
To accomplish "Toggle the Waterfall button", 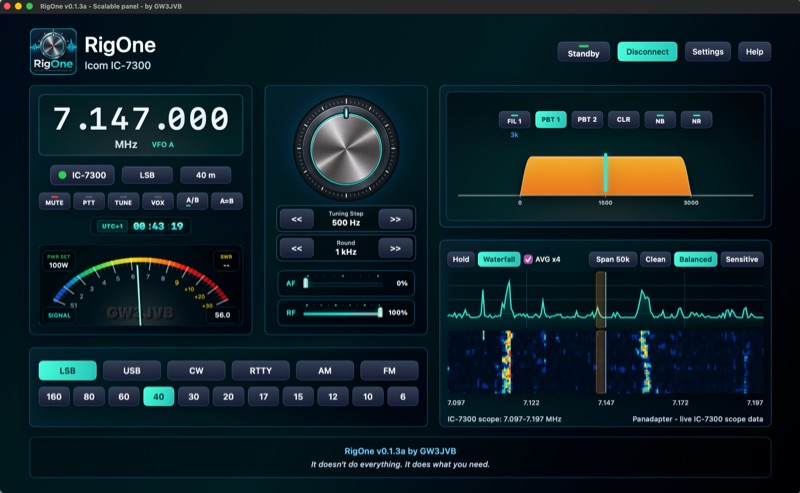I will (499, 259).
